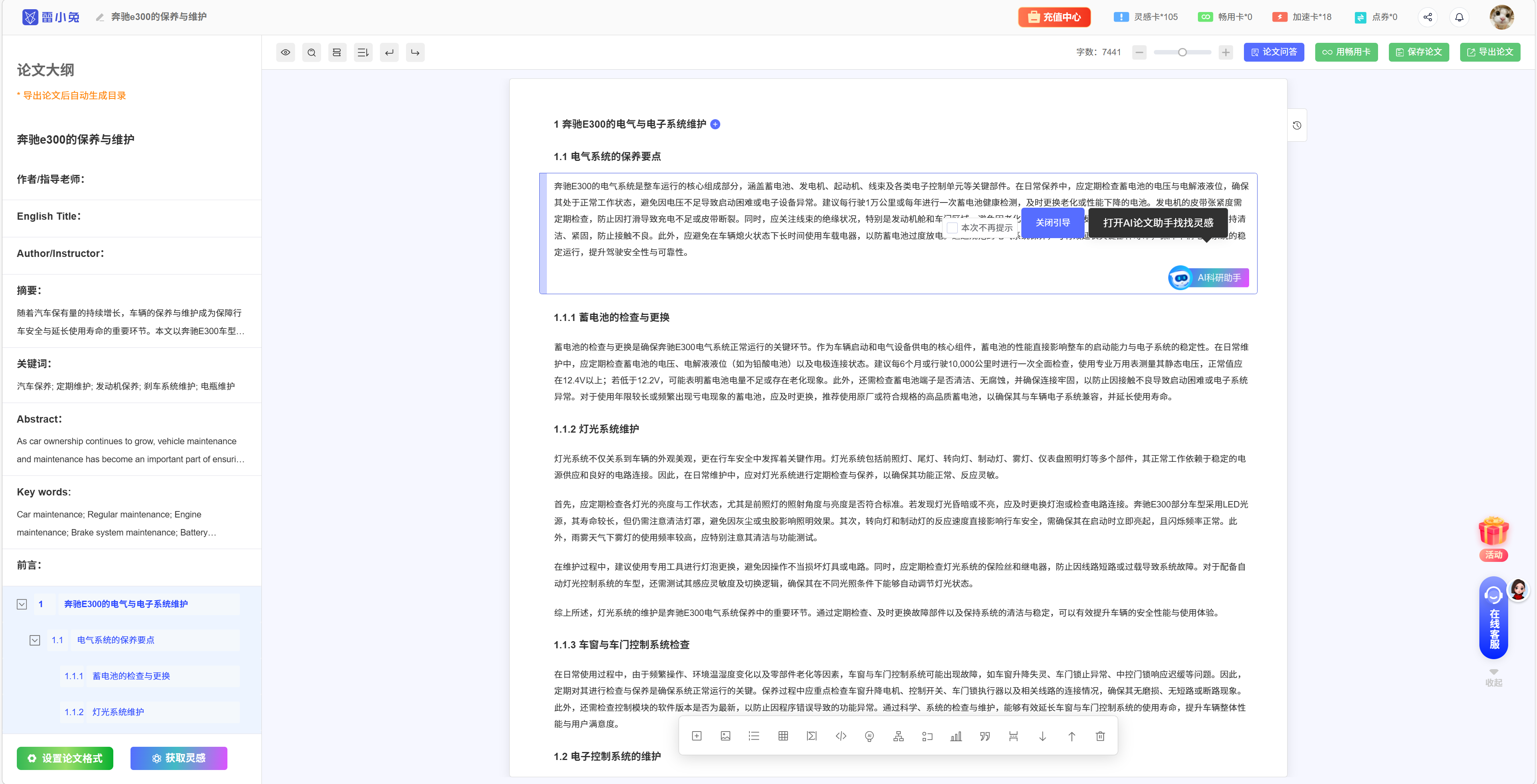Insert a code block icon
This screenshot has height=784, width=1537.
click(x=841, y=736)
